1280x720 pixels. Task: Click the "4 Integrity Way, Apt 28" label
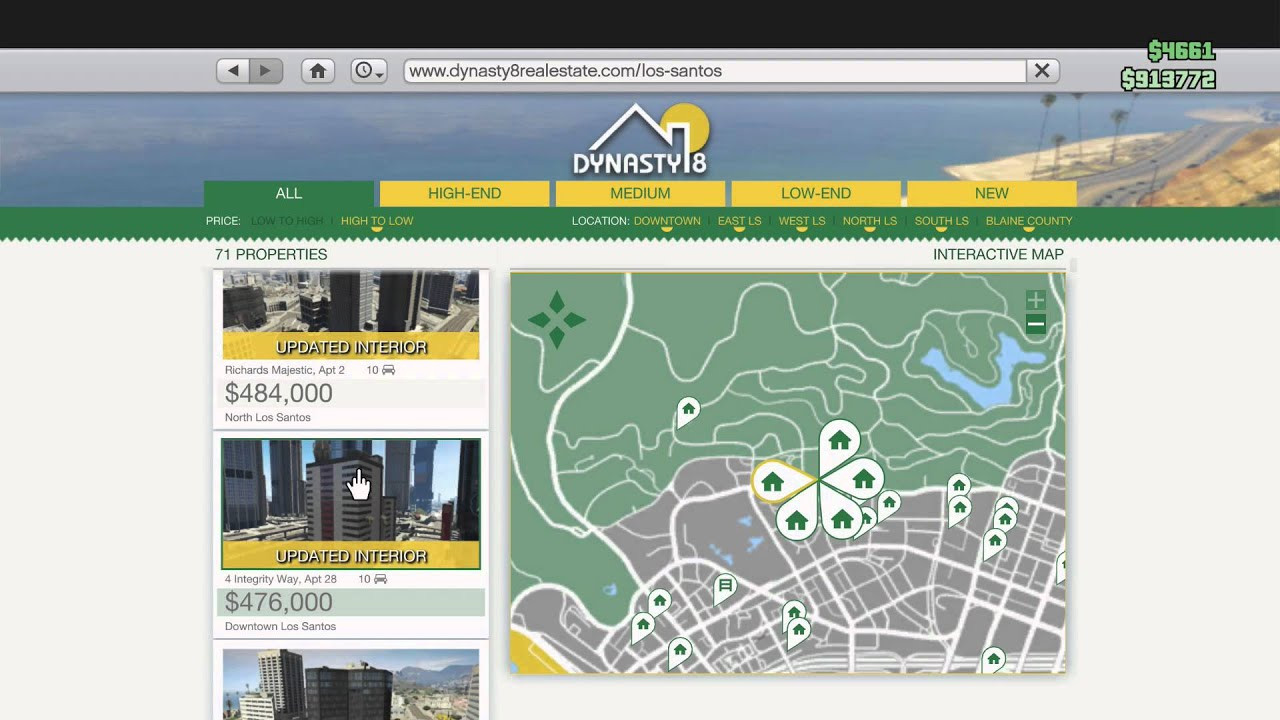coord(281,579)
